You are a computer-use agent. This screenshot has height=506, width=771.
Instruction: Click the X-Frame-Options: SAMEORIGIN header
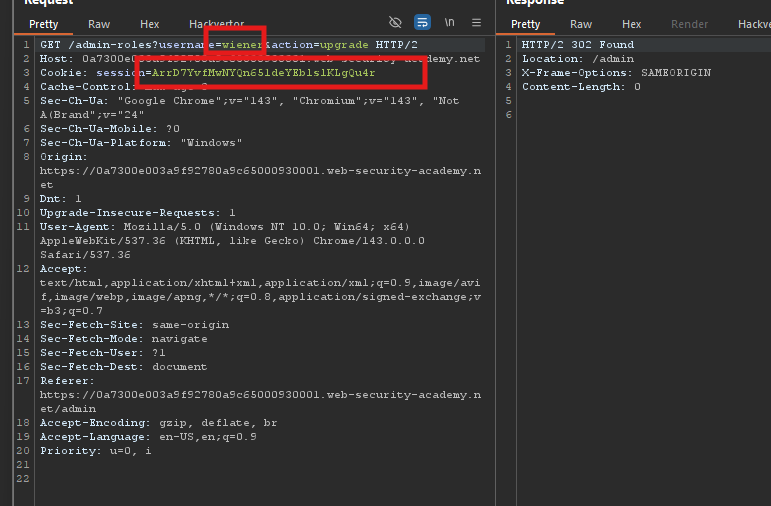(616, 73)
